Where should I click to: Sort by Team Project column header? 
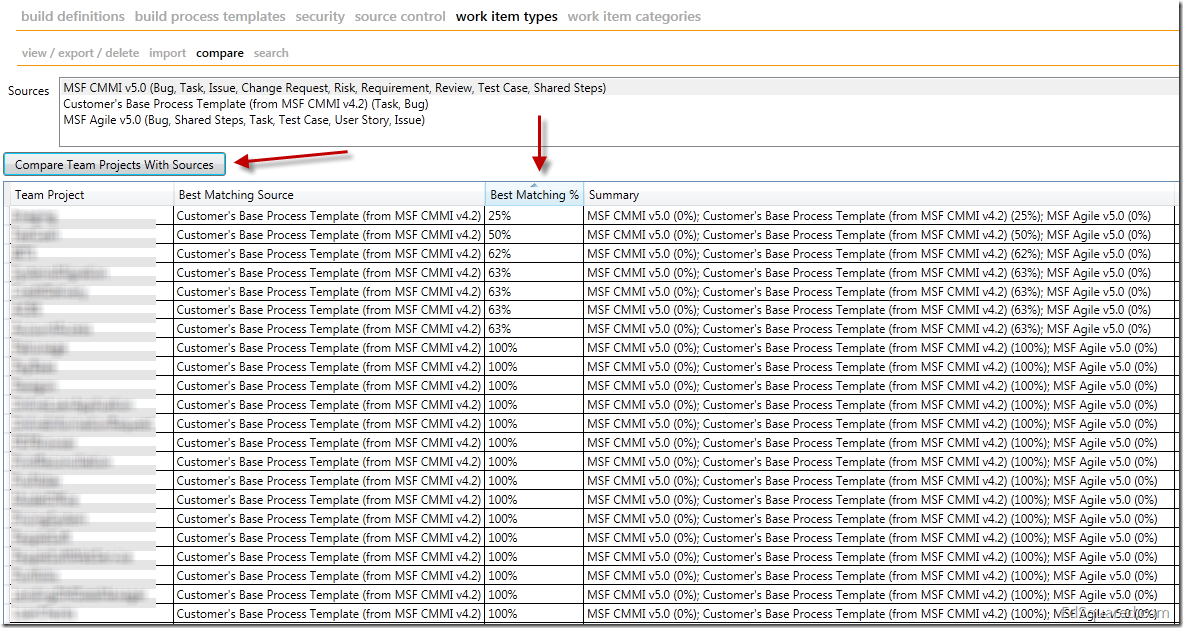point(89,195)
